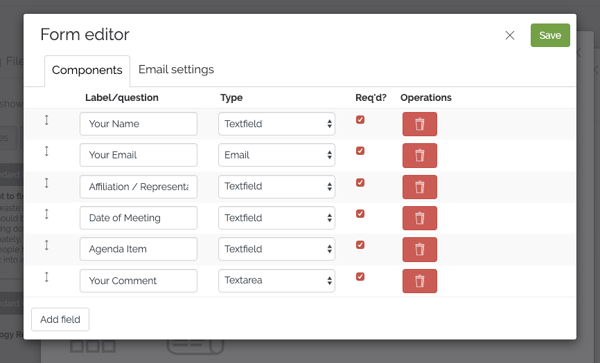
Task: Open type dropdown for Affiliation field
Action: [277, 187]
